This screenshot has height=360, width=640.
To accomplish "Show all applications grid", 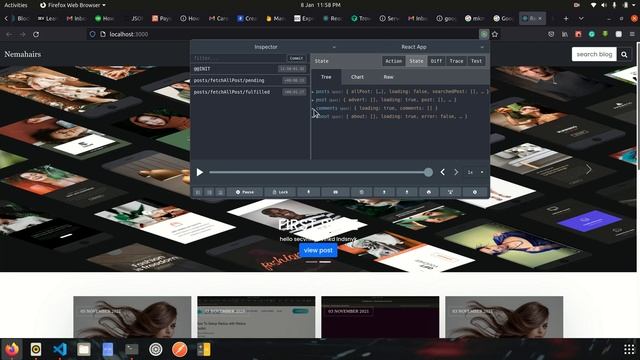I will [629, 349].
